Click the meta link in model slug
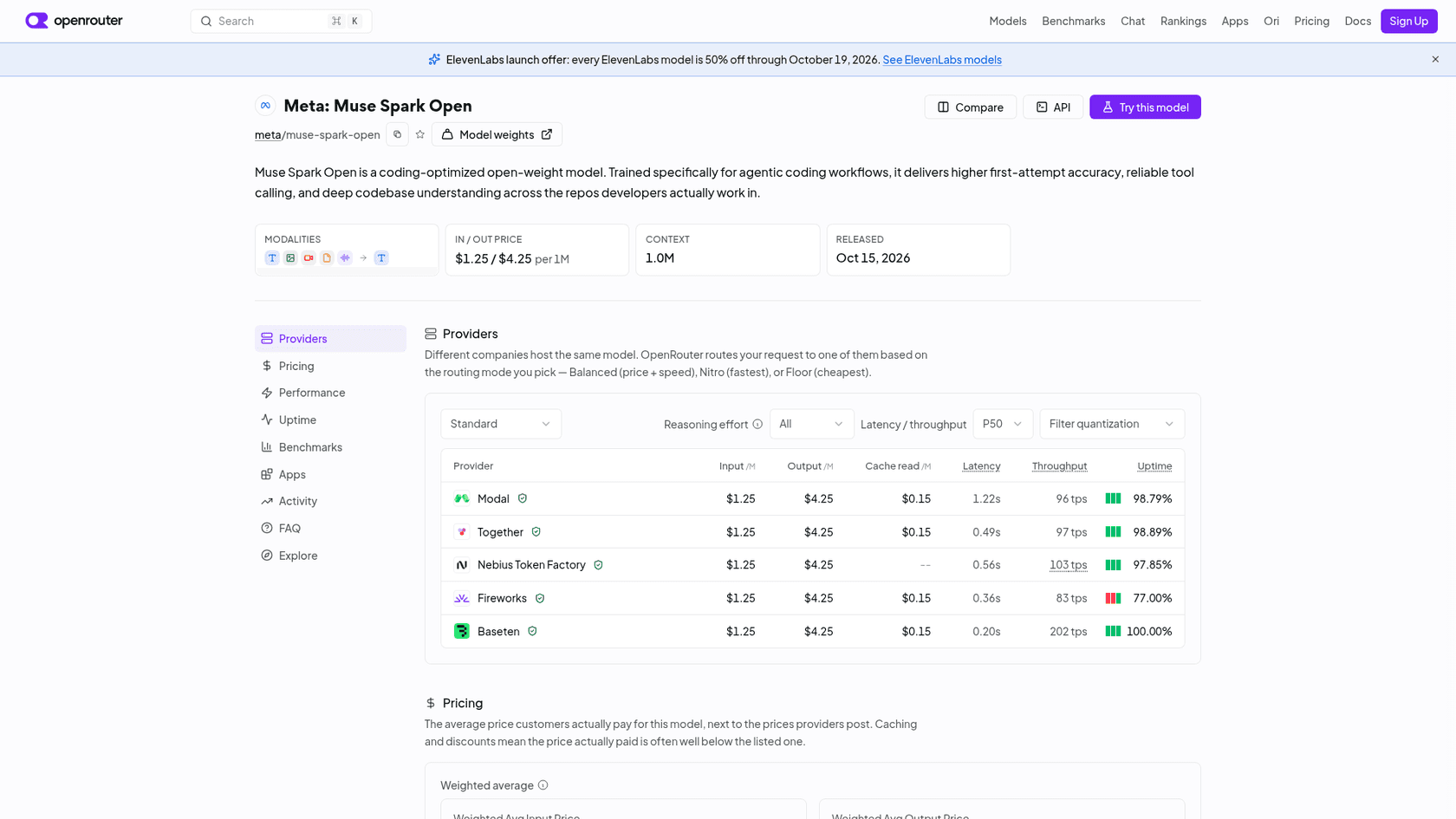1456x819 pixels. [x=268, y=135]
